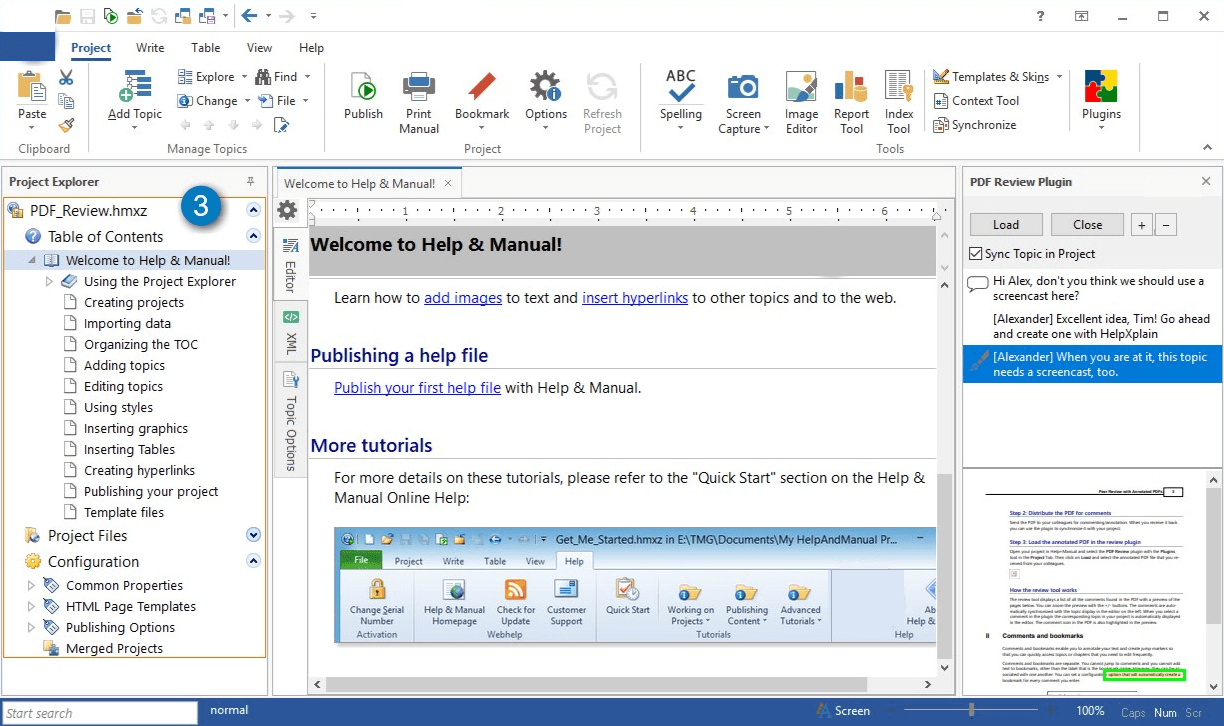This screenshot has width=1224, height=726.
Task: Open the Plugins puzzle icon
Action: [x=1101, y=86]
